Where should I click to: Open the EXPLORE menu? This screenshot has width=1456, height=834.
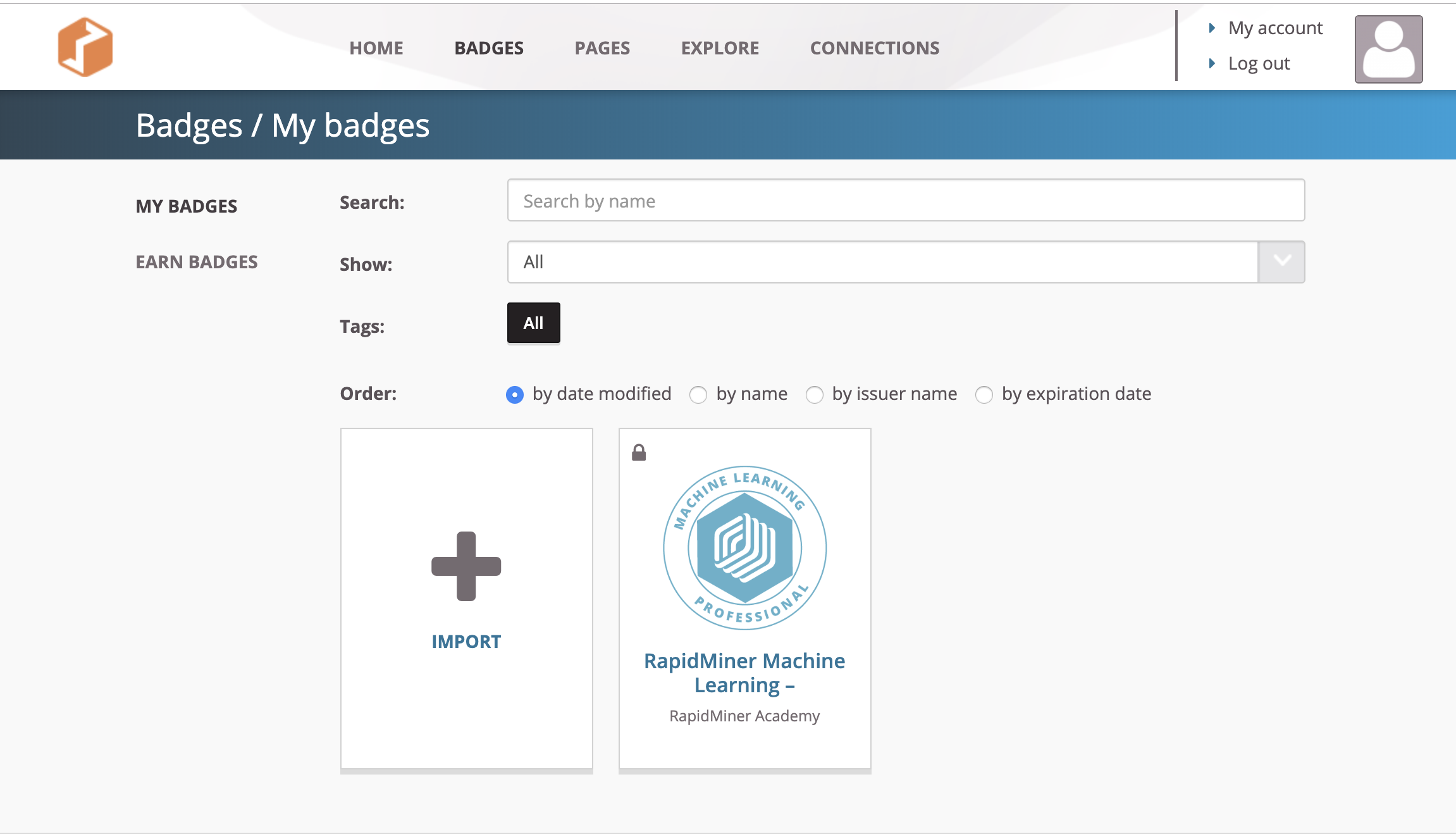coord(720,48)
